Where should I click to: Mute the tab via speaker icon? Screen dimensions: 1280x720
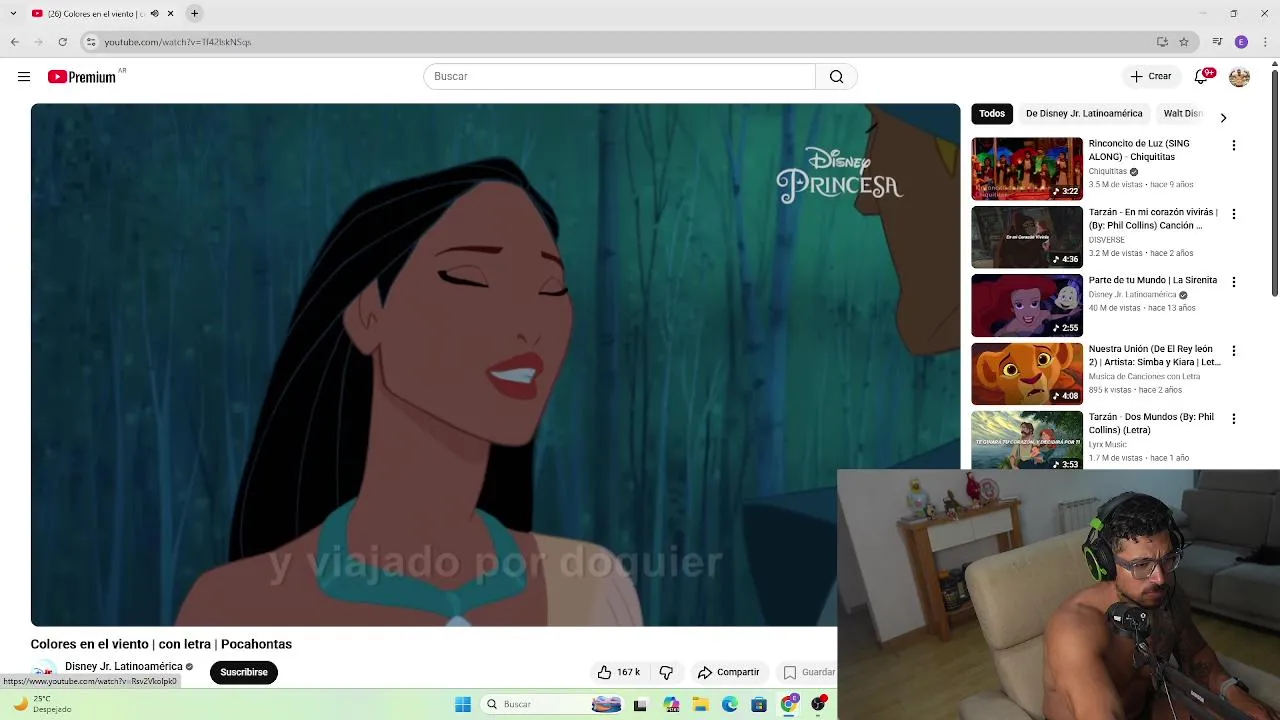154,14
